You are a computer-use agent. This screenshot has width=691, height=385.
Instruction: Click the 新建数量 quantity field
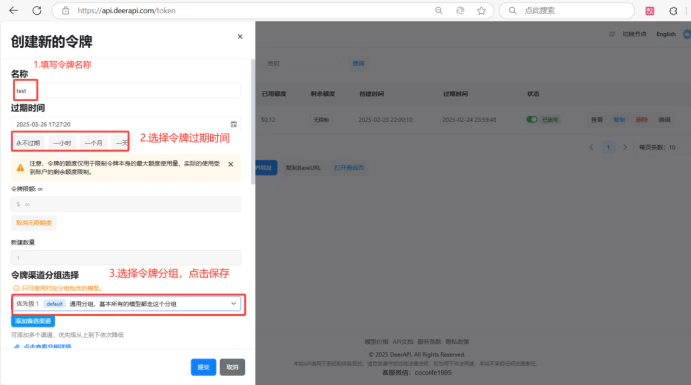coord(126,258)
